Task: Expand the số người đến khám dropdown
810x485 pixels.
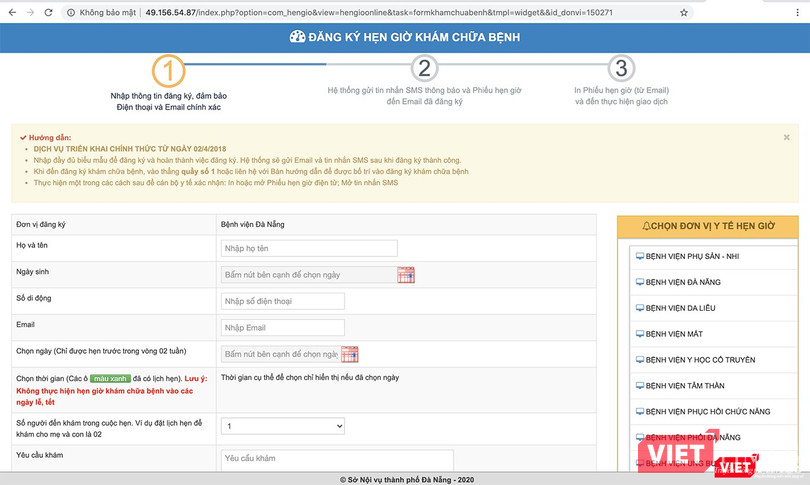Action: 282,426
